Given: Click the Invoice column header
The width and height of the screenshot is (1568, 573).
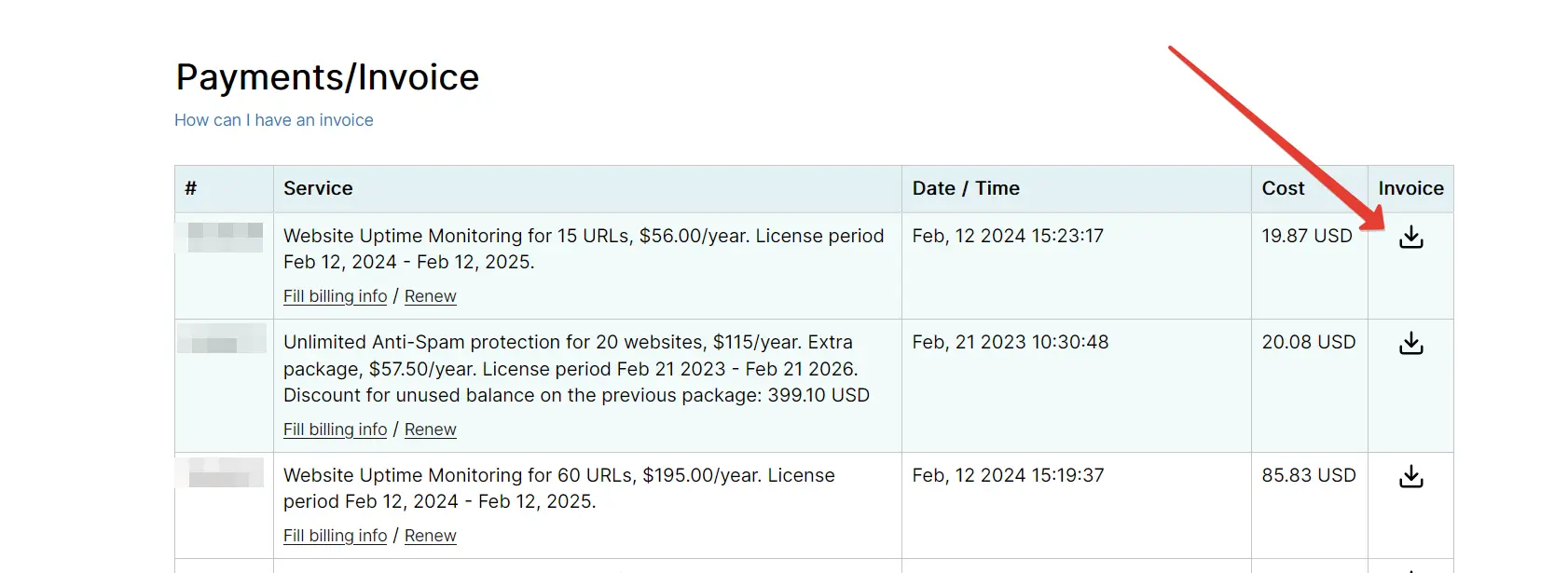Looking at the screenshot, I should point(1410,188).
